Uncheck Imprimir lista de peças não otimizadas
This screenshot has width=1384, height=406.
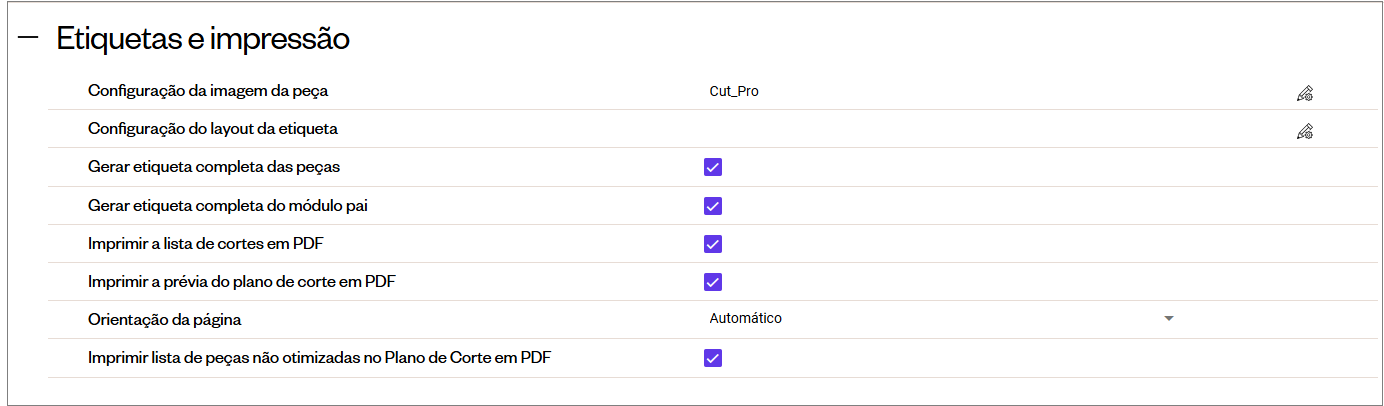tap(713, 358)
